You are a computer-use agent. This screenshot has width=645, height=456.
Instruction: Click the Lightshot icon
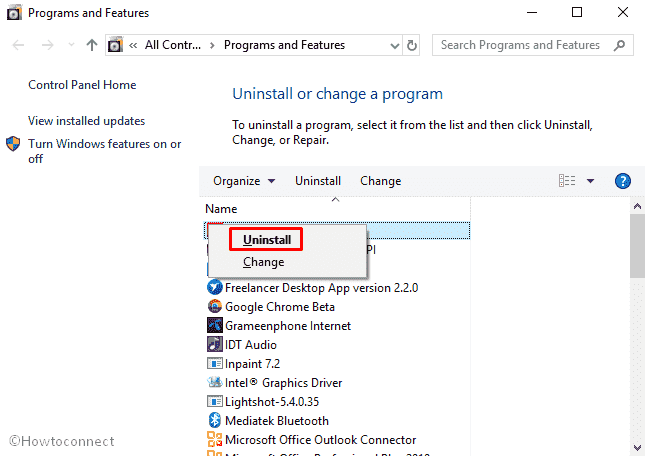pos(214,401)
